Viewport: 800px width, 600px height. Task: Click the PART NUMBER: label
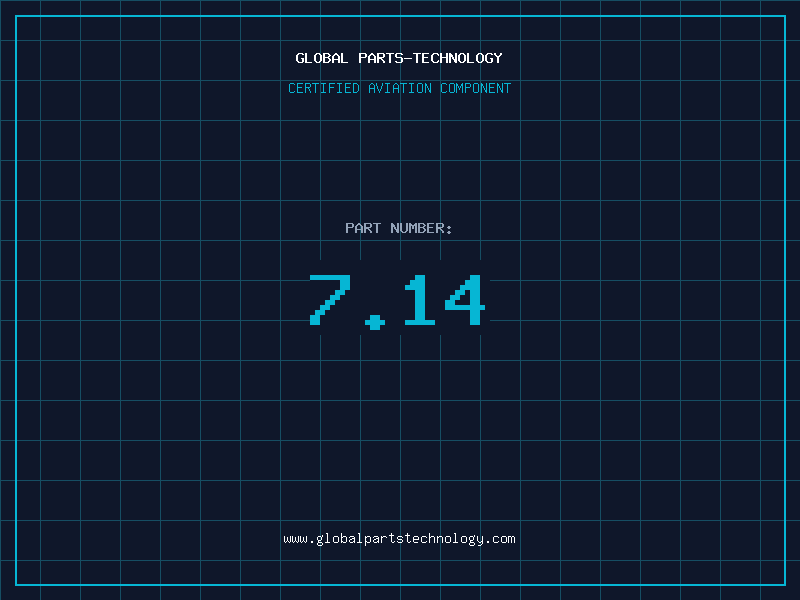(399, 228)
